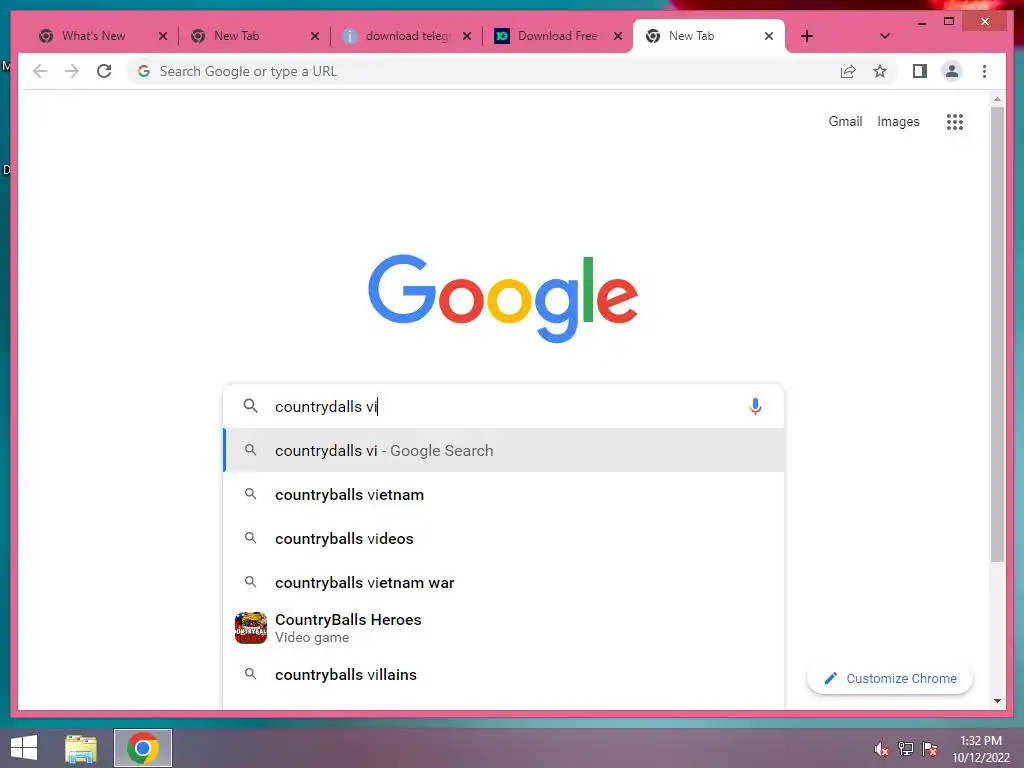Image resolution: width=1024 pixels, height=768 pixels.
Task: Open the Google apps grid
Action: [x=954, y=121]
